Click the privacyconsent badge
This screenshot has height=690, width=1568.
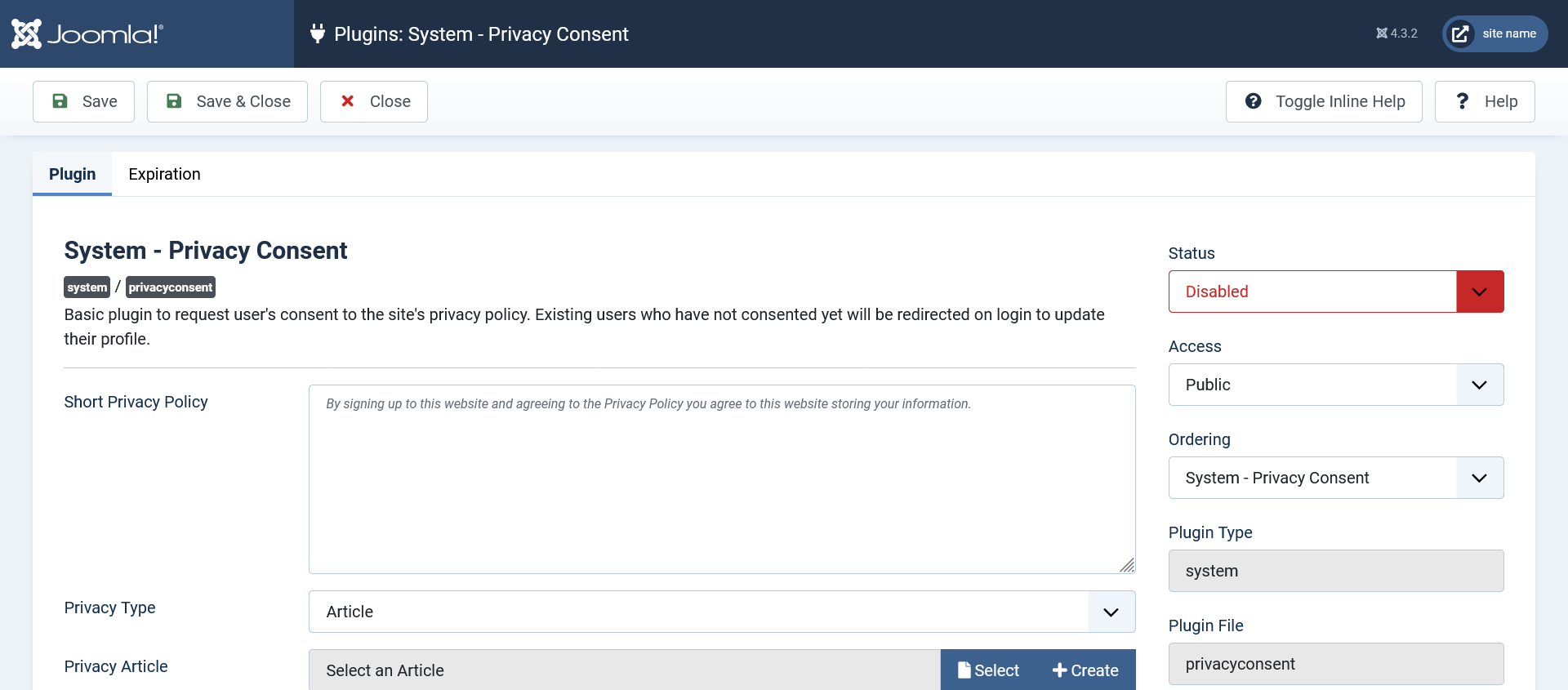tap(170, 287)
